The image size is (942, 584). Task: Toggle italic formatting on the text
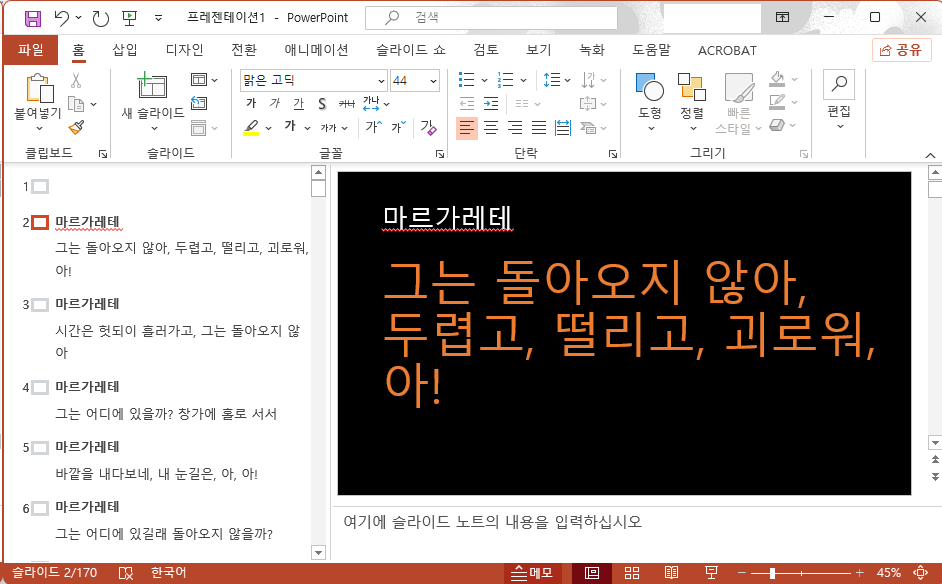click(x=273, y=103)
